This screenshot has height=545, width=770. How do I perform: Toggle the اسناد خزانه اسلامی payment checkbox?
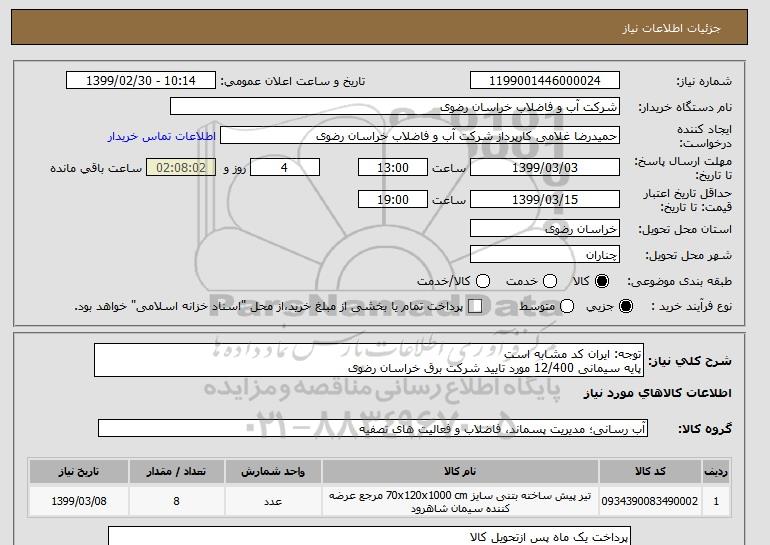(475, 306)
